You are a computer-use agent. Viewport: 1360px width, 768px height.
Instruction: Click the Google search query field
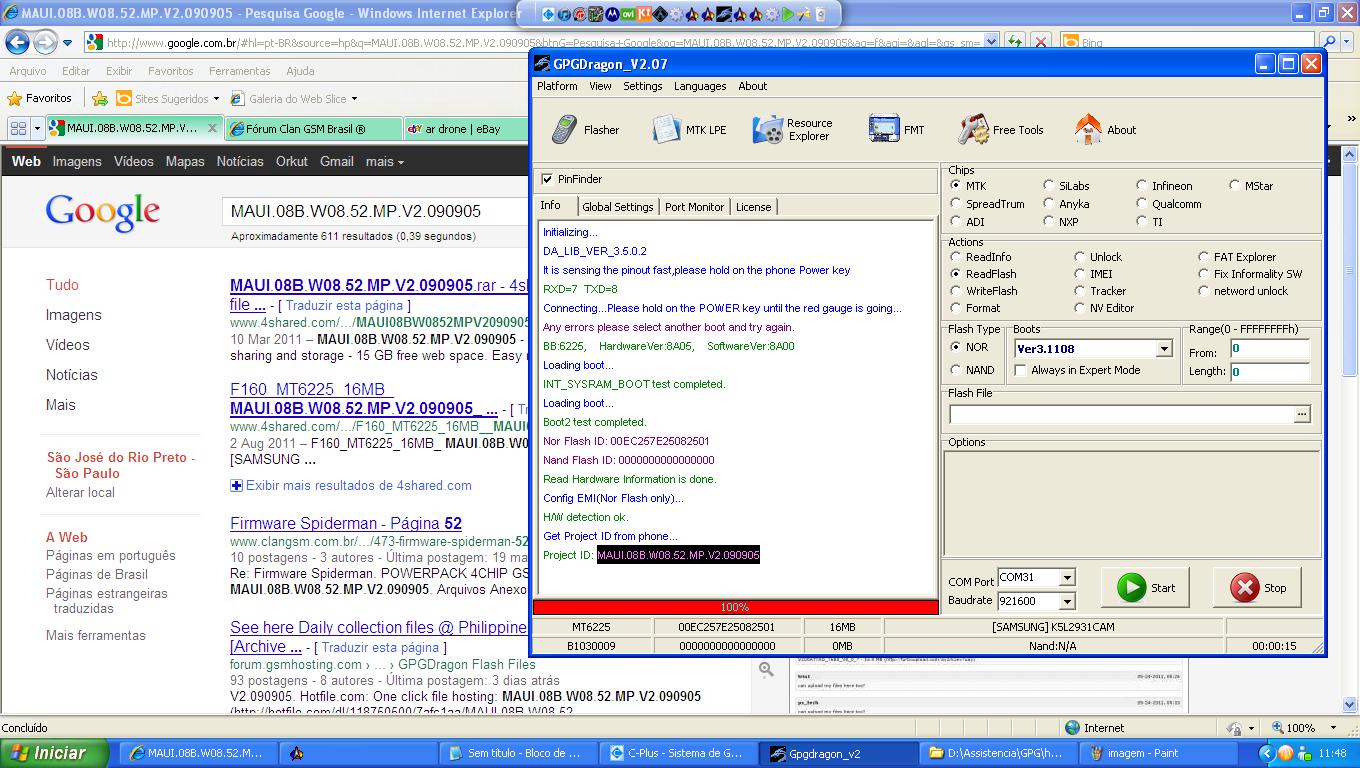click(x=376, y=211)
